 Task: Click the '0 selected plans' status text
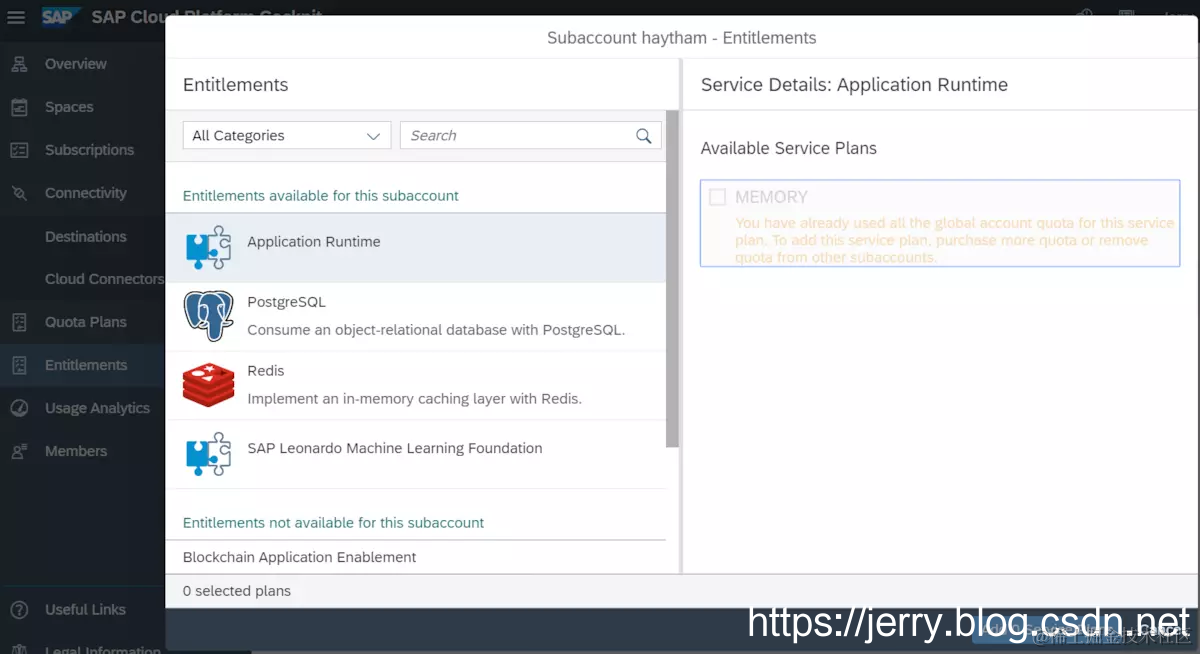pyautogui.click(x=237, y=591)
